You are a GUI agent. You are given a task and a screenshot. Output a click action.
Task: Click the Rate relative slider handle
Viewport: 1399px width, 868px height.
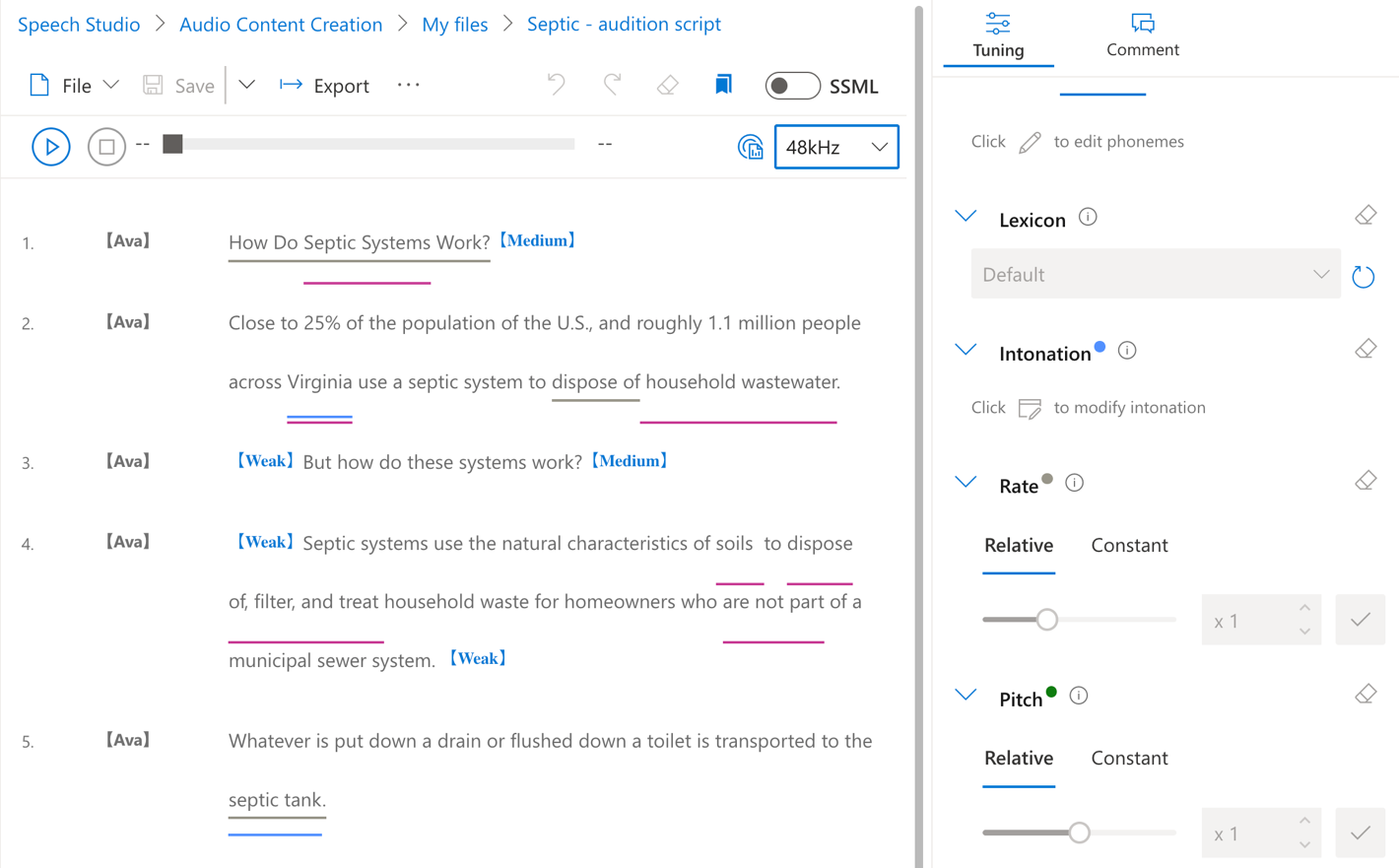[x=1047, y=620]
